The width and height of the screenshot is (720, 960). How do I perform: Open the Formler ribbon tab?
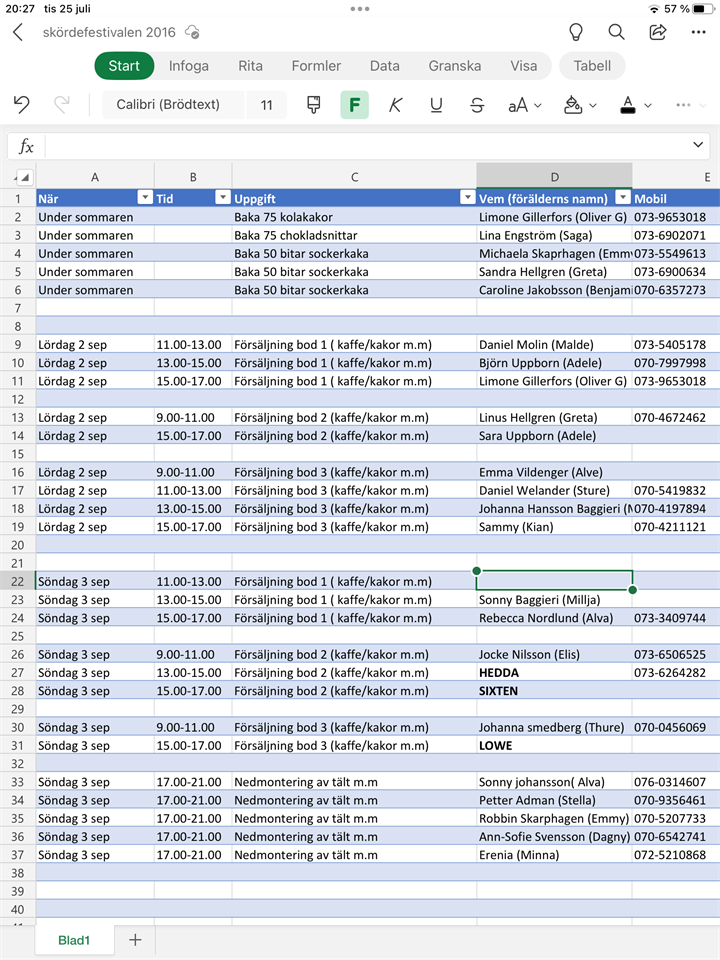[x=316, y=66]
